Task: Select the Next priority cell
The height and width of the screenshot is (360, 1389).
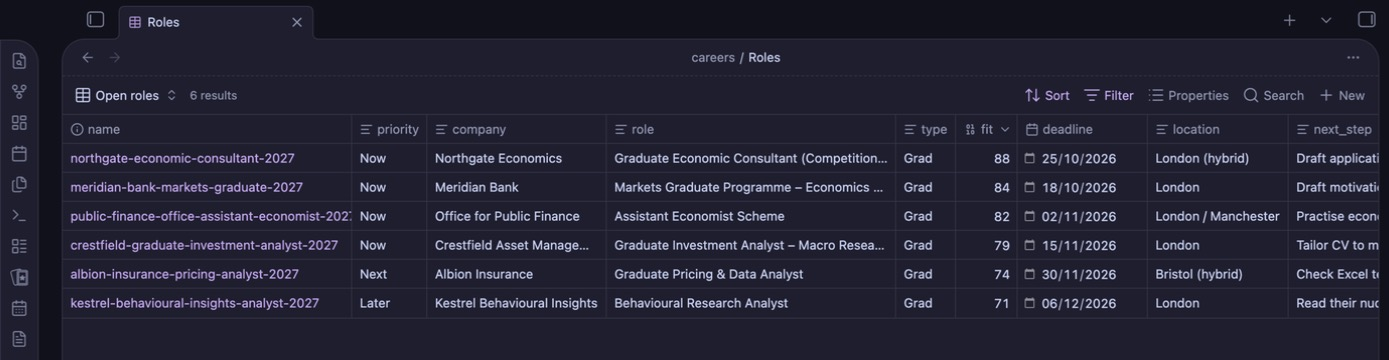Action: click(389, 274)
